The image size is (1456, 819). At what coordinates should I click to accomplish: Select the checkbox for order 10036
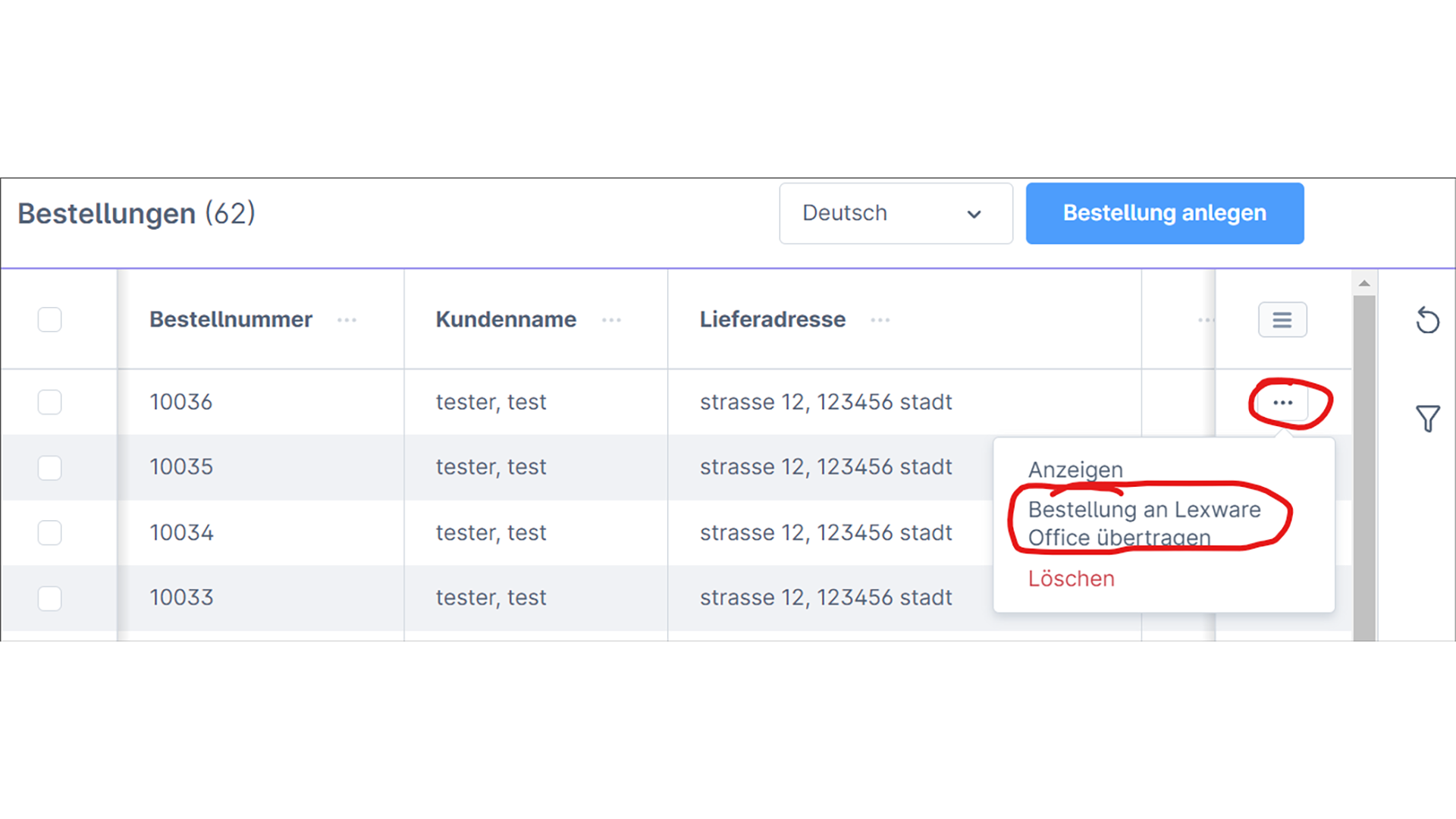click(50, 402)
